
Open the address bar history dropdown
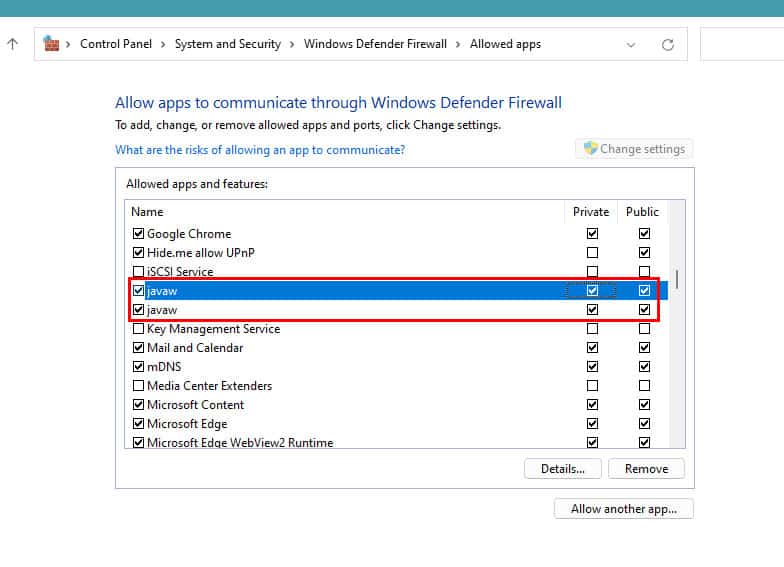click(631, 45)
